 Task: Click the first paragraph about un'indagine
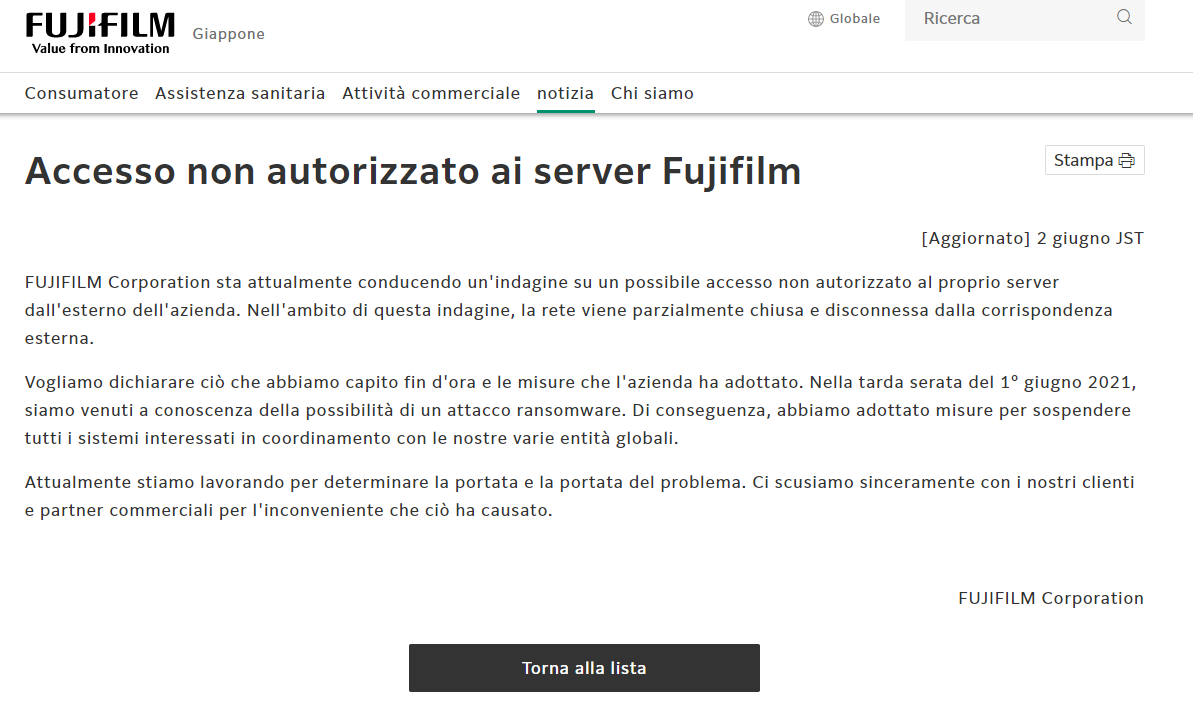pyautogui.click(x=570, y=310)
